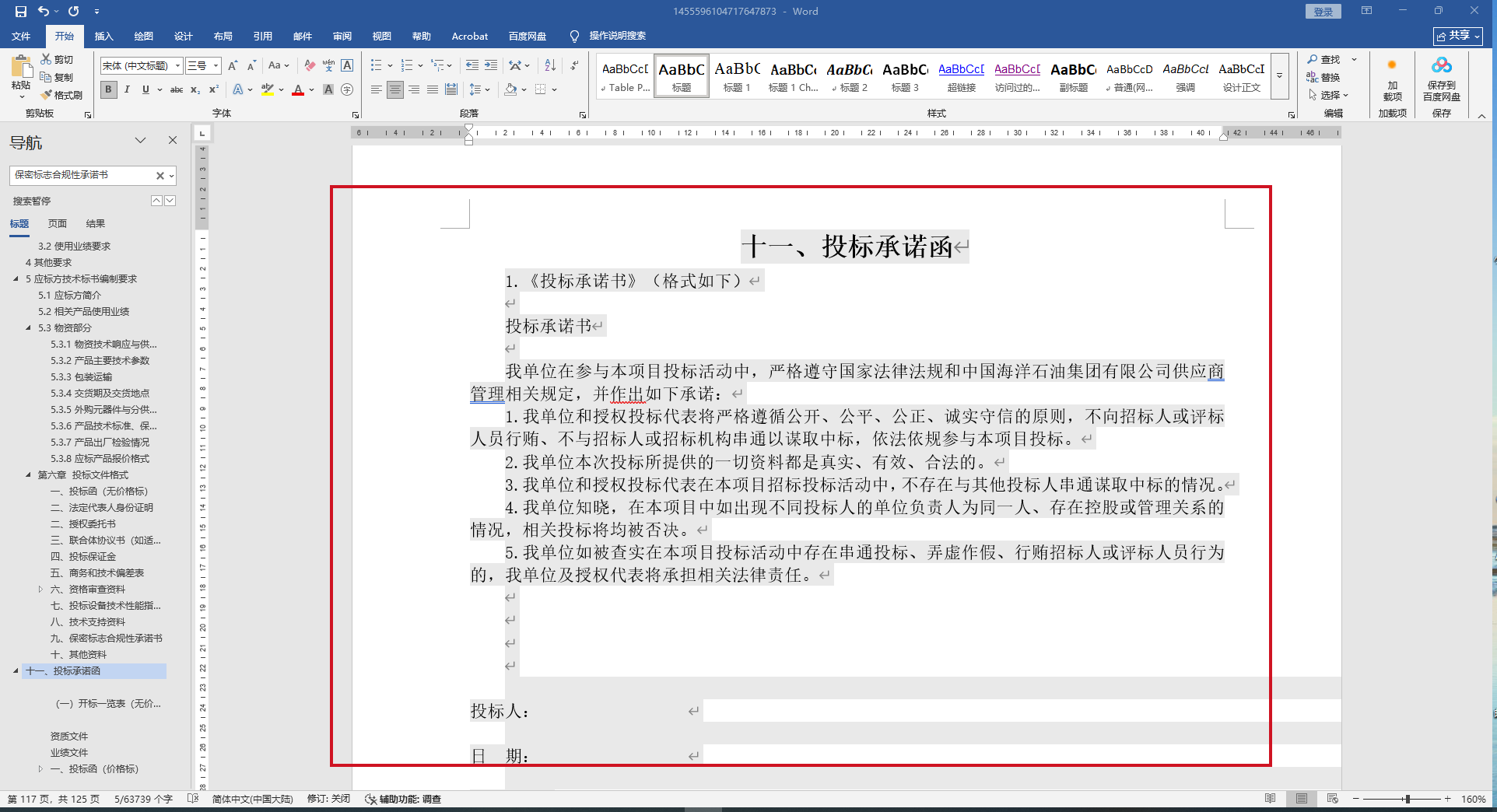This screenshot has height=812, width=1497.
Task: Open the 选择 dropdown in editing group
Action: tap(1329, 95)
